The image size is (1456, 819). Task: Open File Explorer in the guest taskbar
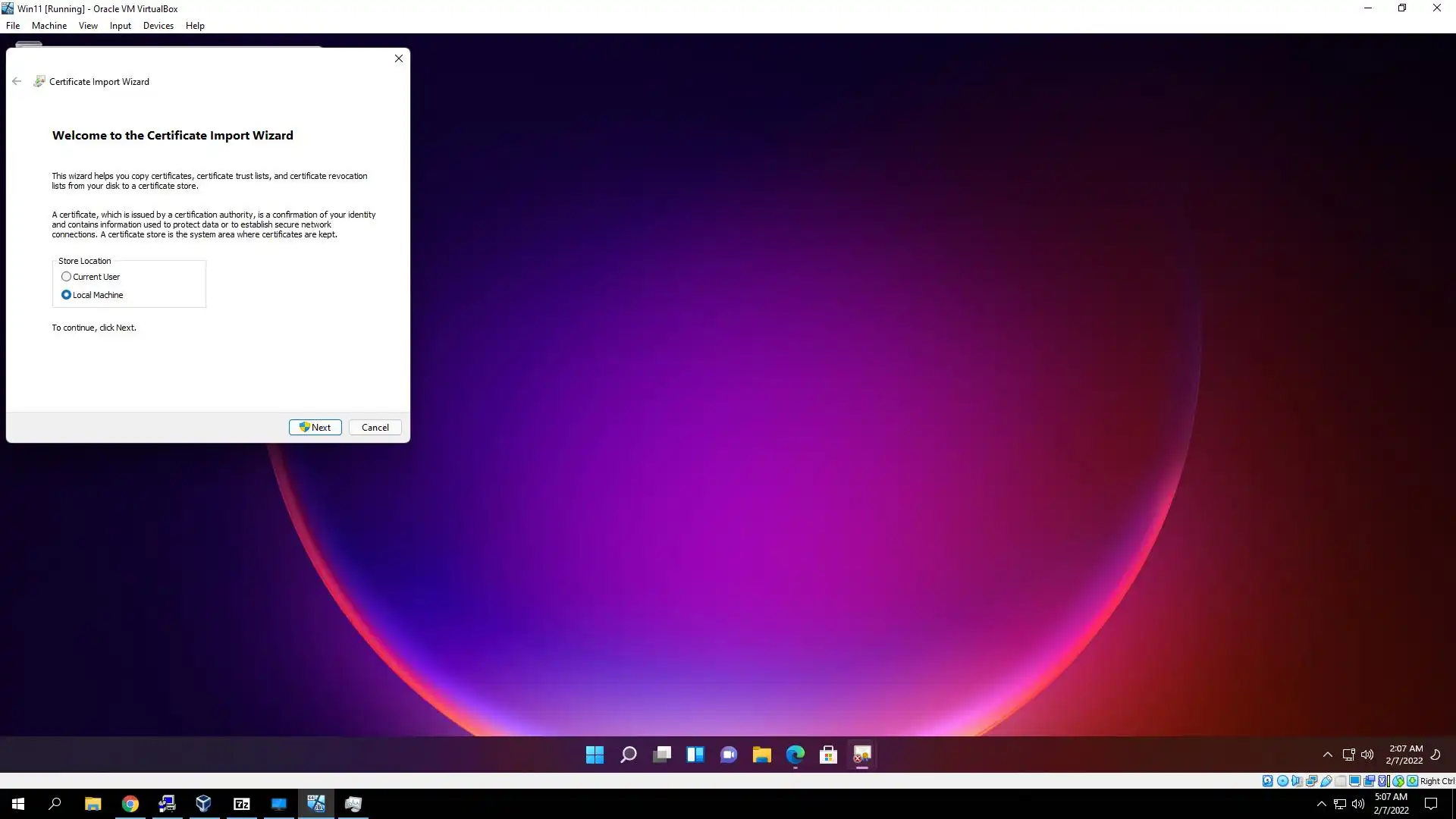761,755
